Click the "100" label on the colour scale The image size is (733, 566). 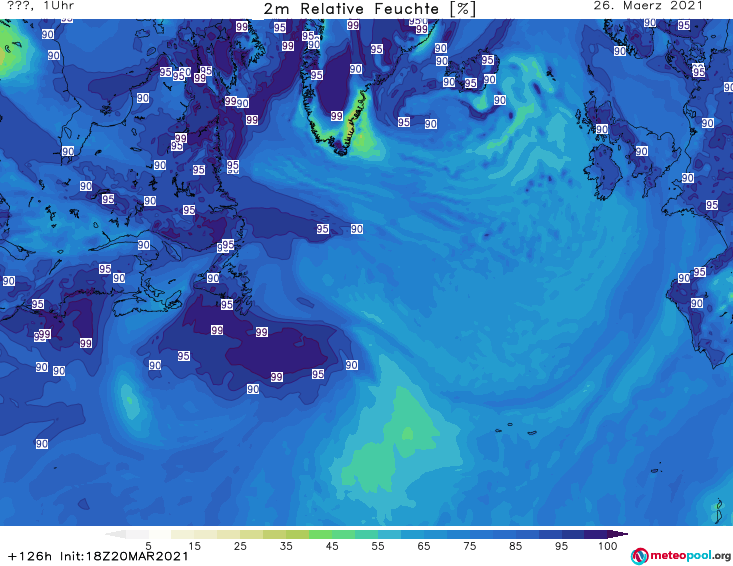point(608,546)
